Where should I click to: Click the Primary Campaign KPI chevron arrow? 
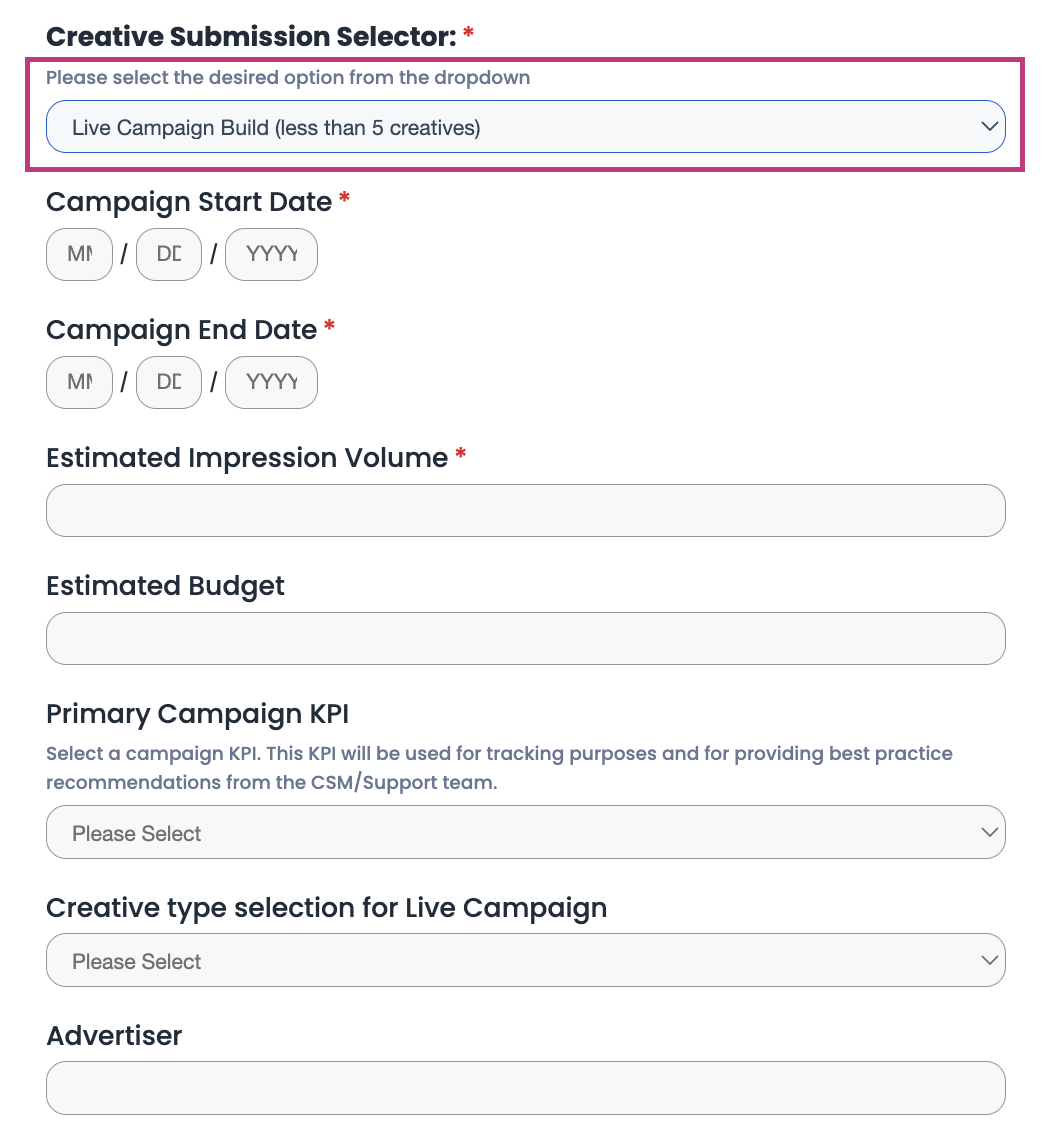(x=989, y=832)
